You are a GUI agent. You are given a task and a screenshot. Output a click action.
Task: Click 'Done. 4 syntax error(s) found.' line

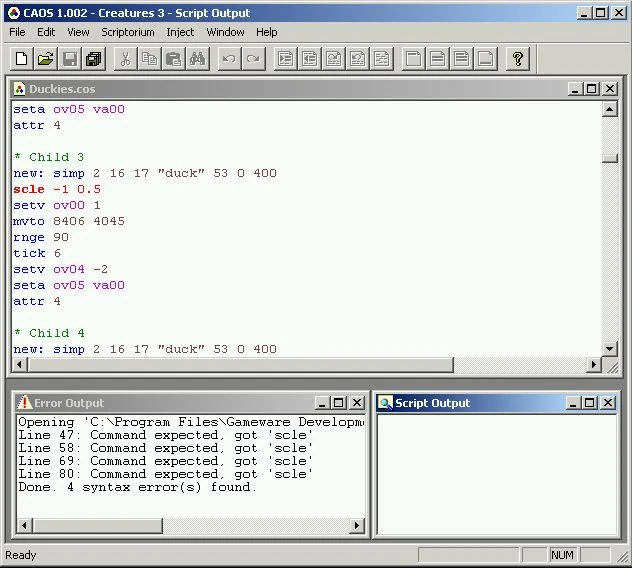click(137, 487)
